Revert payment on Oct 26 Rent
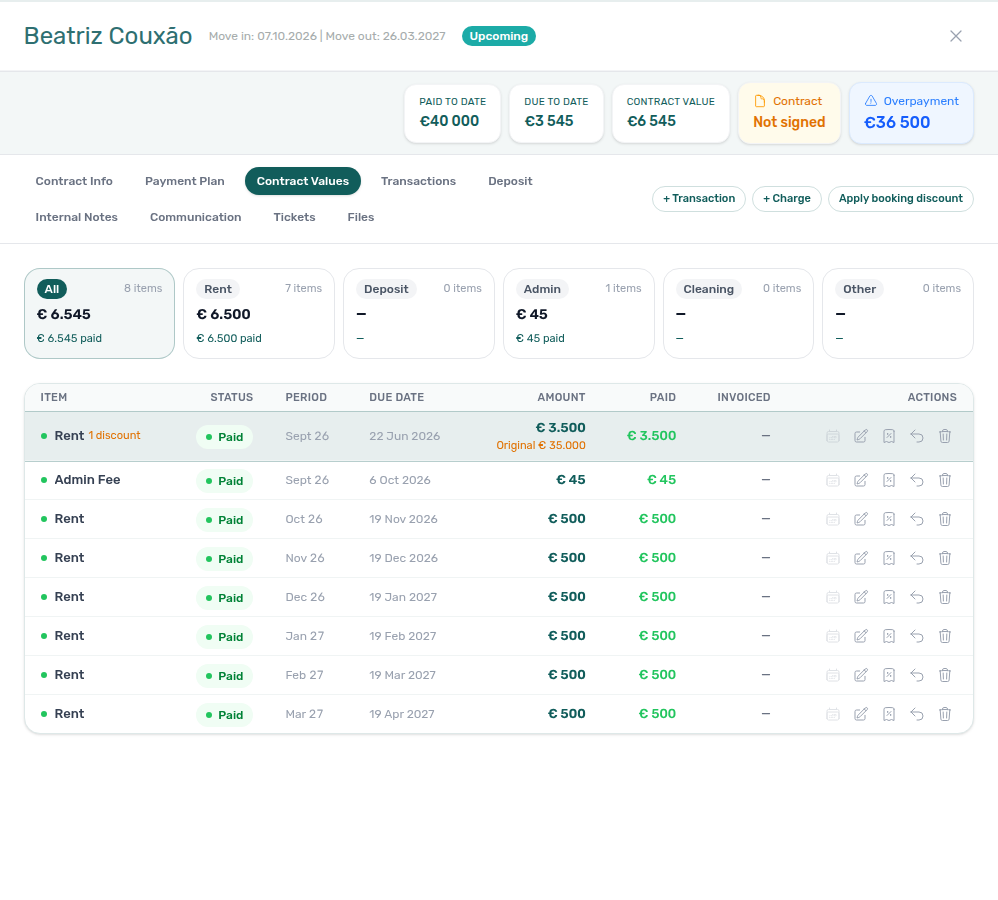Image resolution: width=998 pixels, height=900 pixels. 917,519
